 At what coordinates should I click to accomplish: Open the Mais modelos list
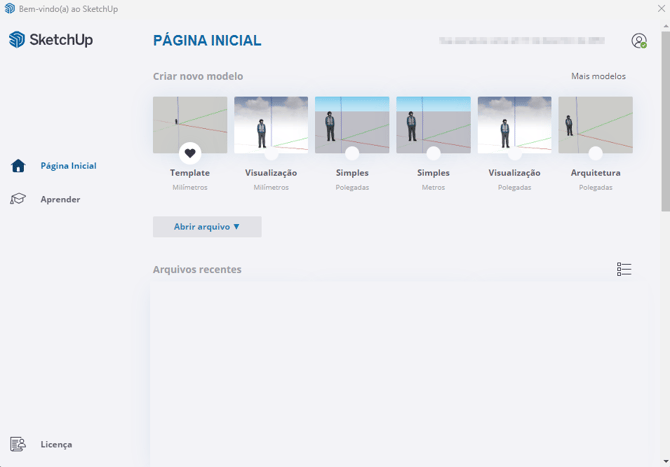pyautogui.click(x=598, y=76)
